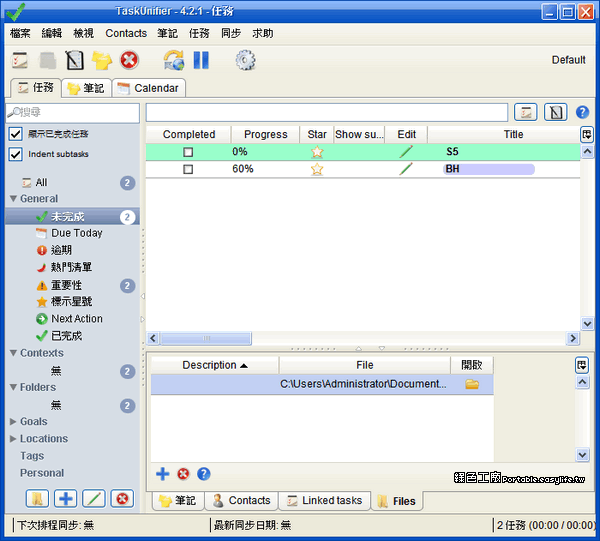This screenshot has width=600, height=541.
Task: Click the red delete button under sidebar
Action: pyautogui.click(x=122, y=499)
